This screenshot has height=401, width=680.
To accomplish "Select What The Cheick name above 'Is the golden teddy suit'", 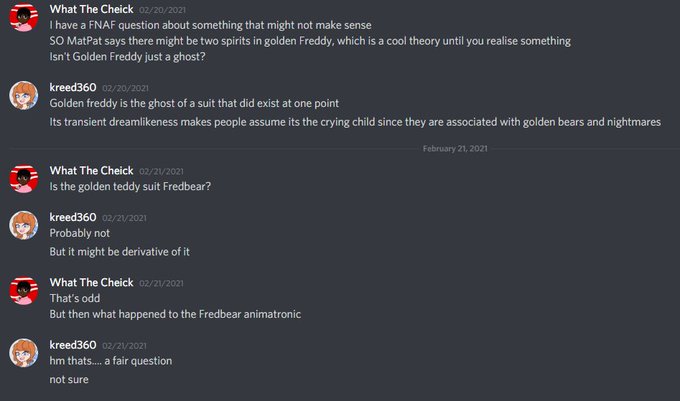I will pos(92,171).
